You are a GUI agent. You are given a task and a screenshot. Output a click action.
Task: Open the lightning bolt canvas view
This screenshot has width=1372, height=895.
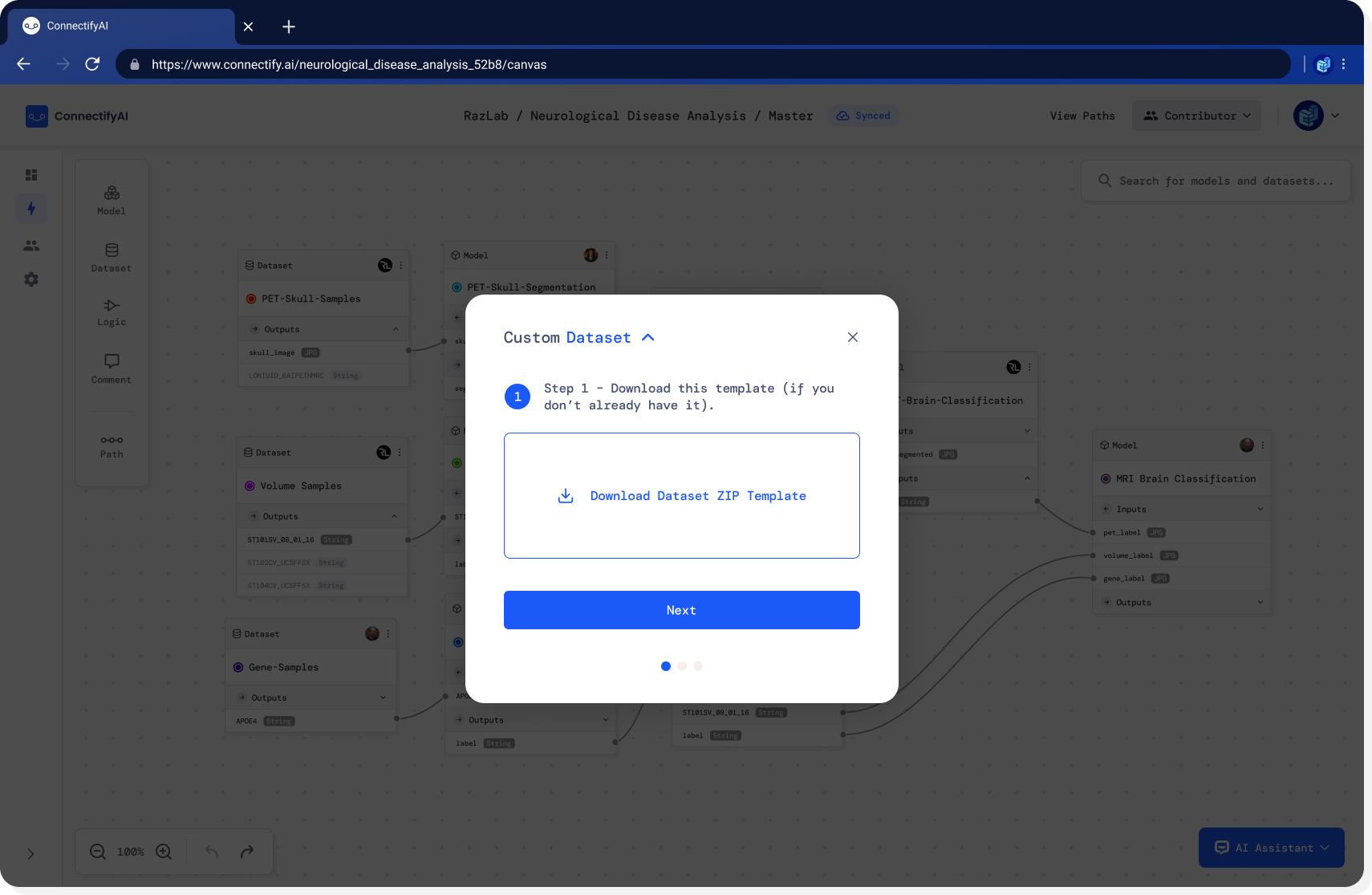coord(31,209)
